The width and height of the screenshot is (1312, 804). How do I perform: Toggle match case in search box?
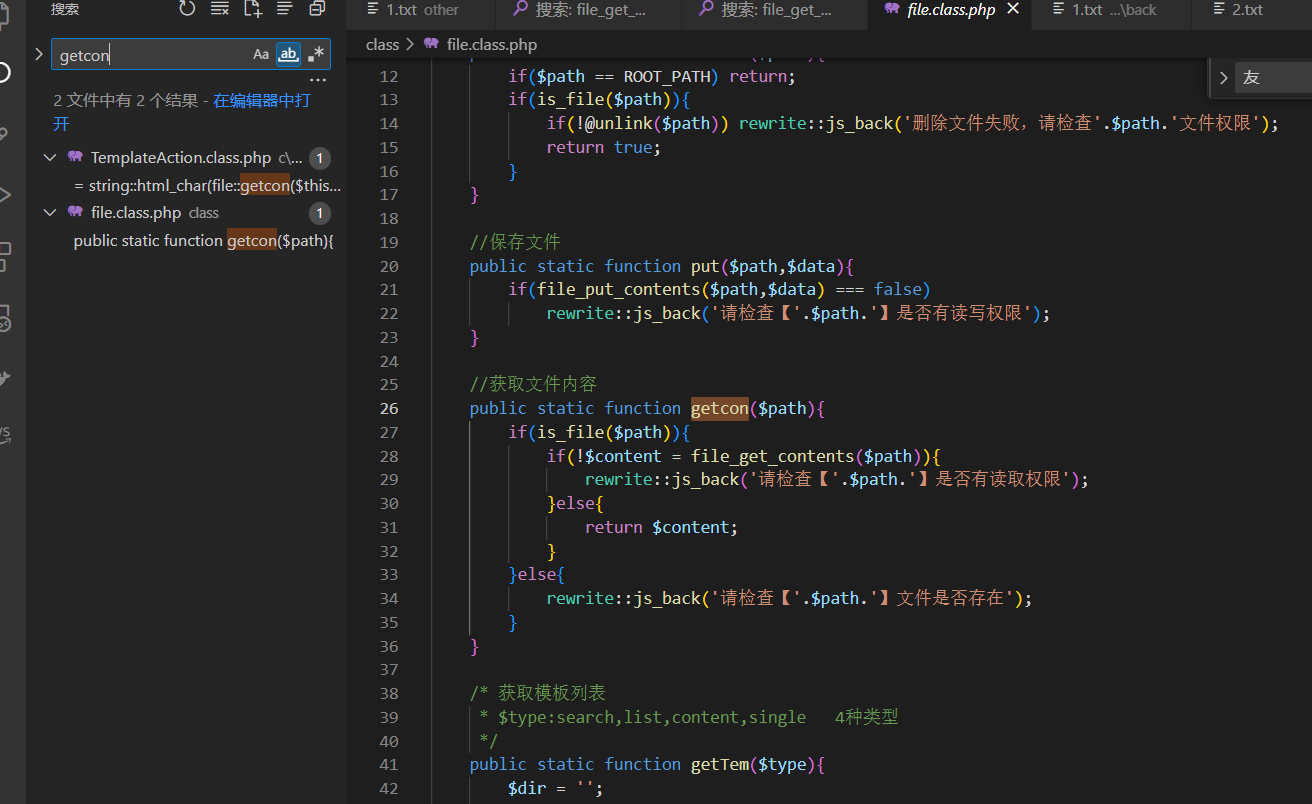[261, 55]
